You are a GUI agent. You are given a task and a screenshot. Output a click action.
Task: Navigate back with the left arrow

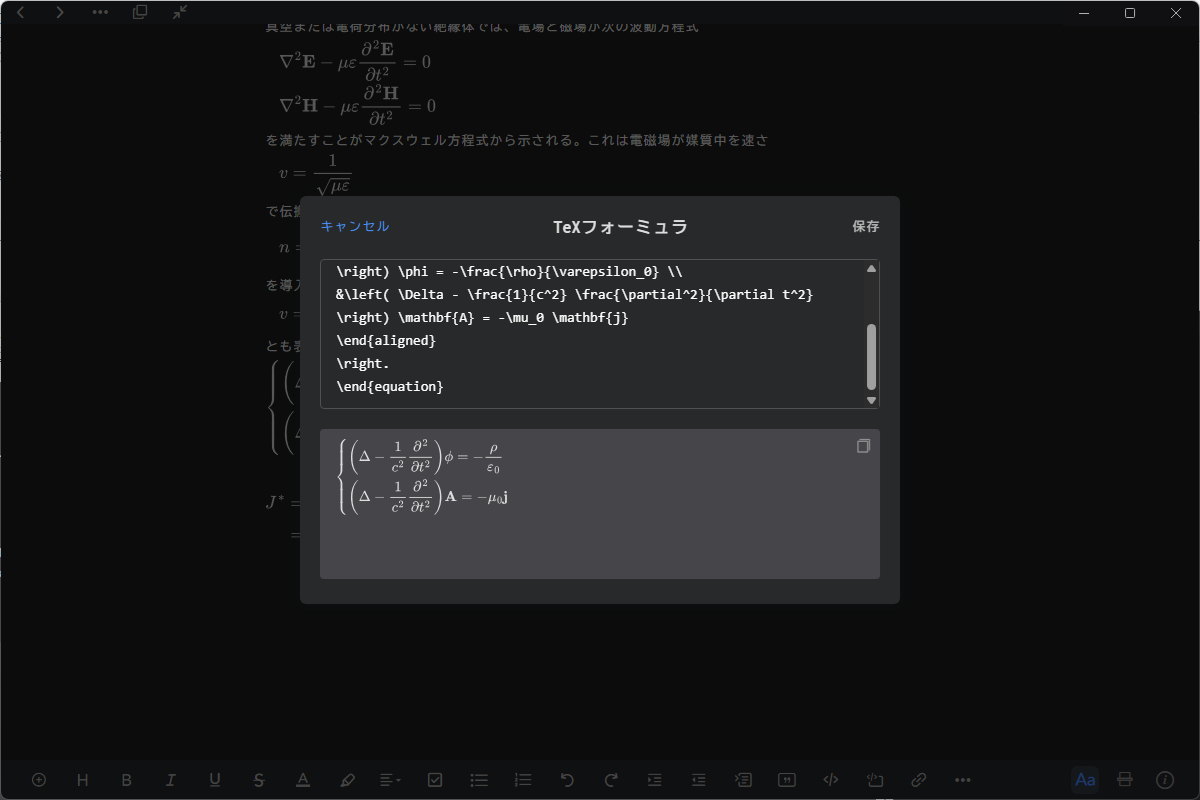point(21,12)
